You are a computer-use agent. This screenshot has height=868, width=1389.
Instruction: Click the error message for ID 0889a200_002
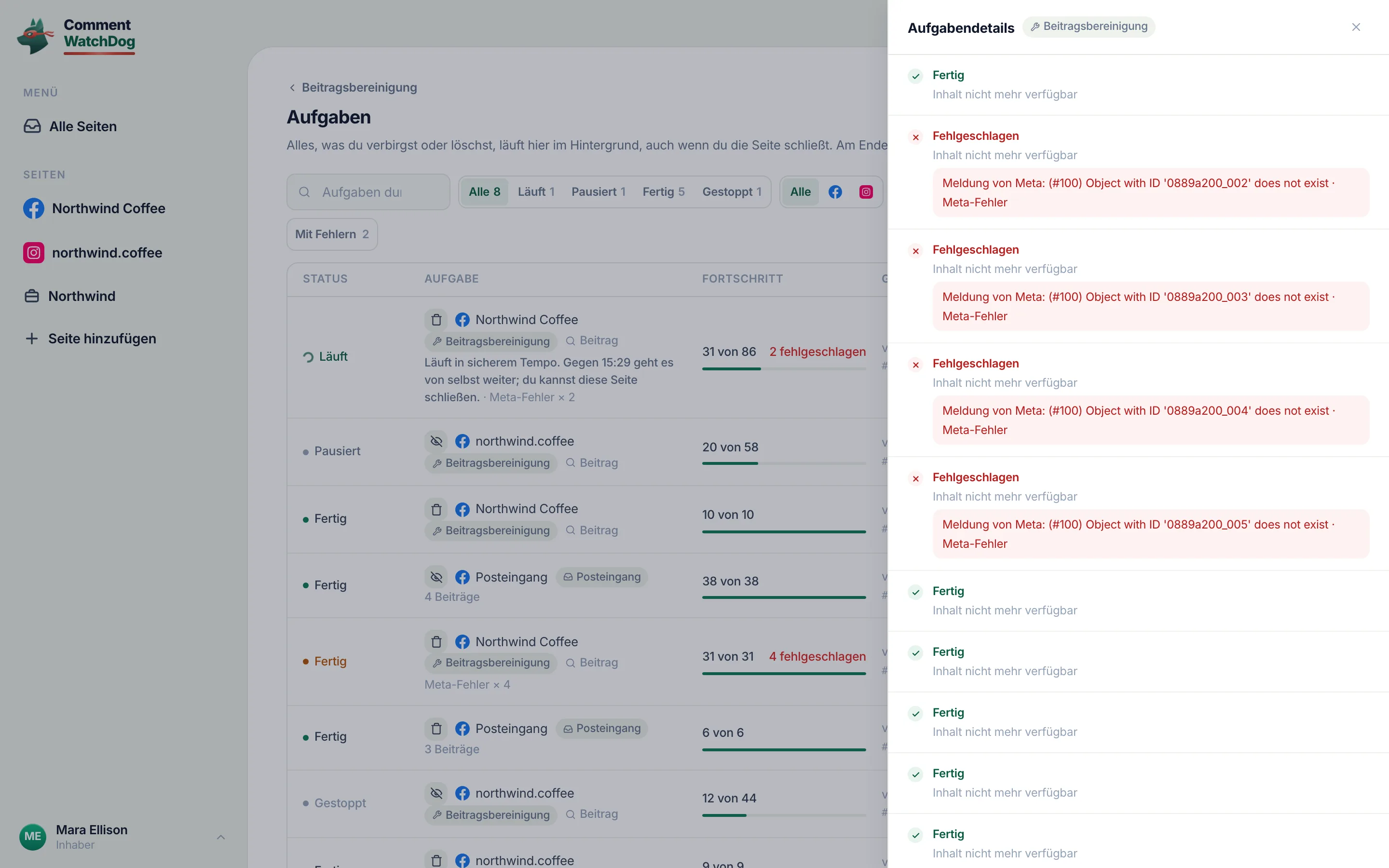pos(1151,192)
